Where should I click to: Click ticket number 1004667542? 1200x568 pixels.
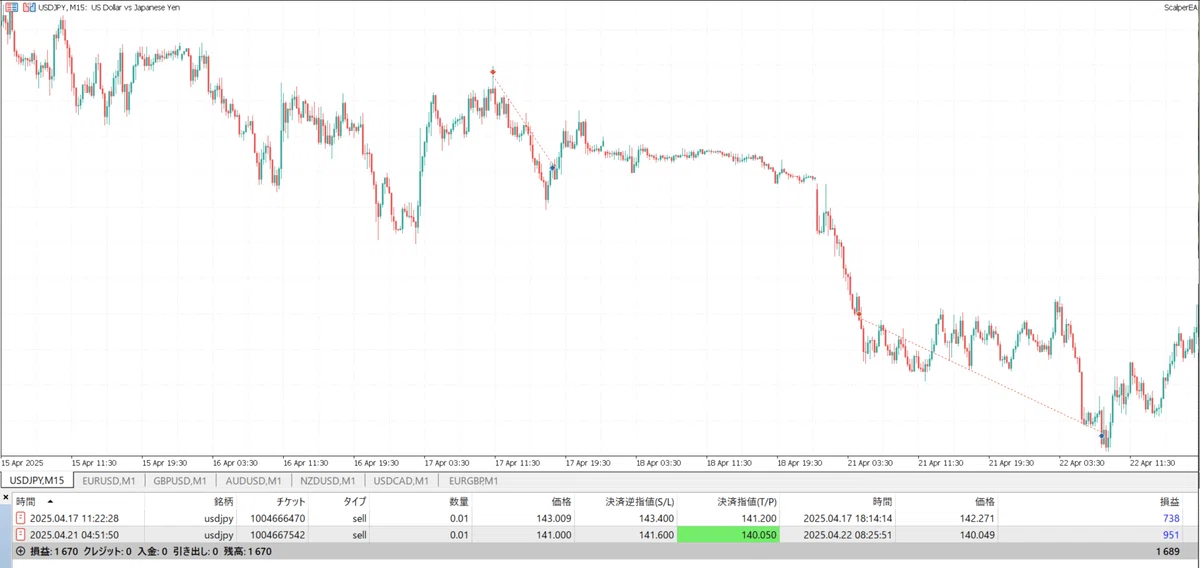(280, 535)
